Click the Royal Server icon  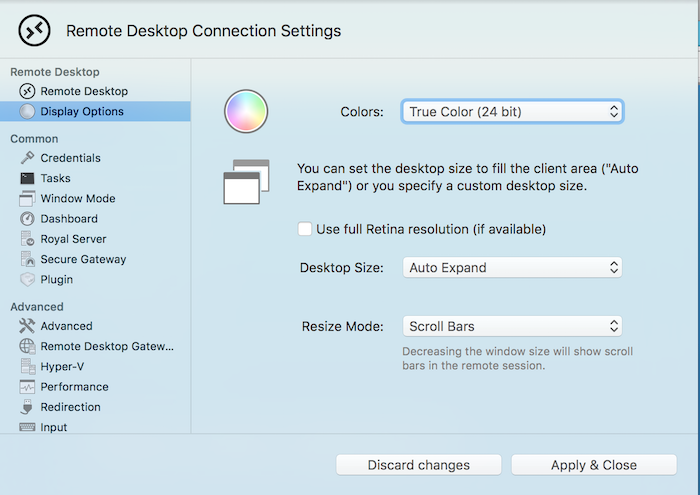coord(27,239)
